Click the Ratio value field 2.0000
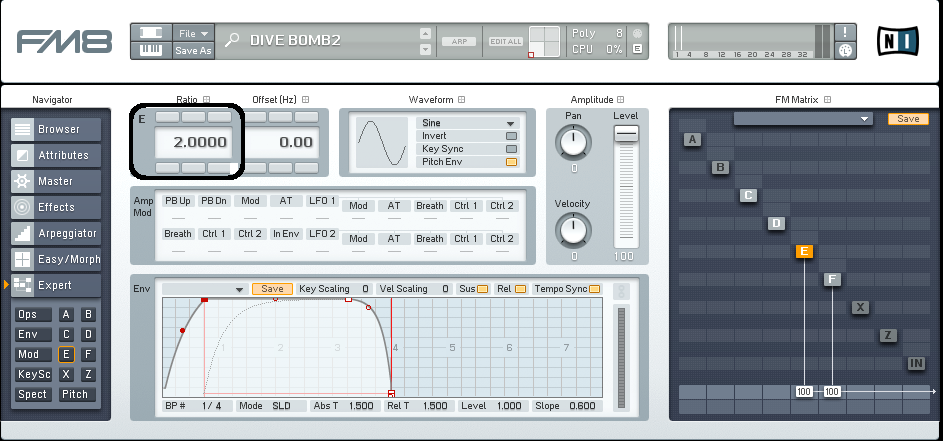 (x=192, y=142)
